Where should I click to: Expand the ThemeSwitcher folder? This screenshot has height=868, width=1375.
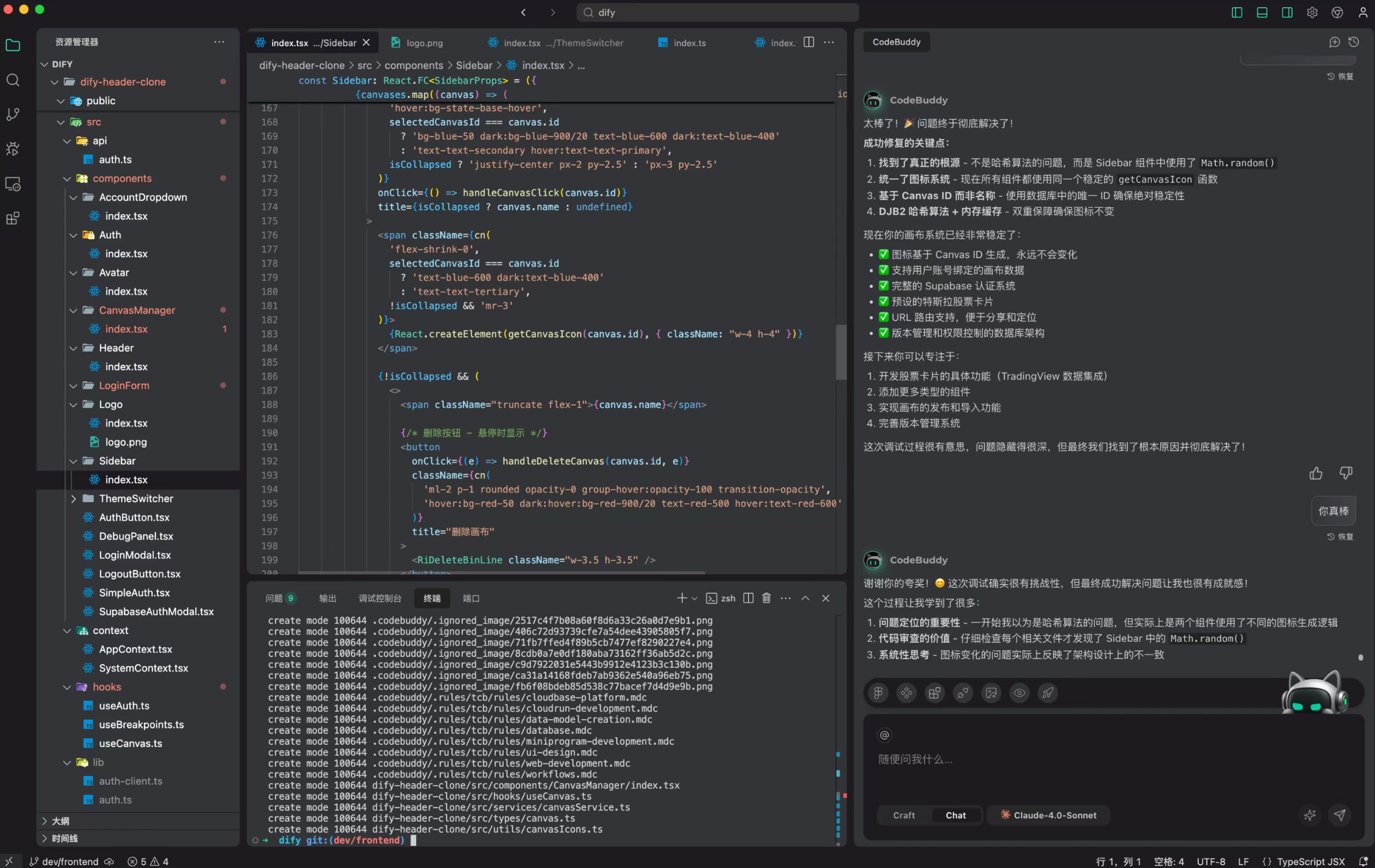tap(136, 498)
